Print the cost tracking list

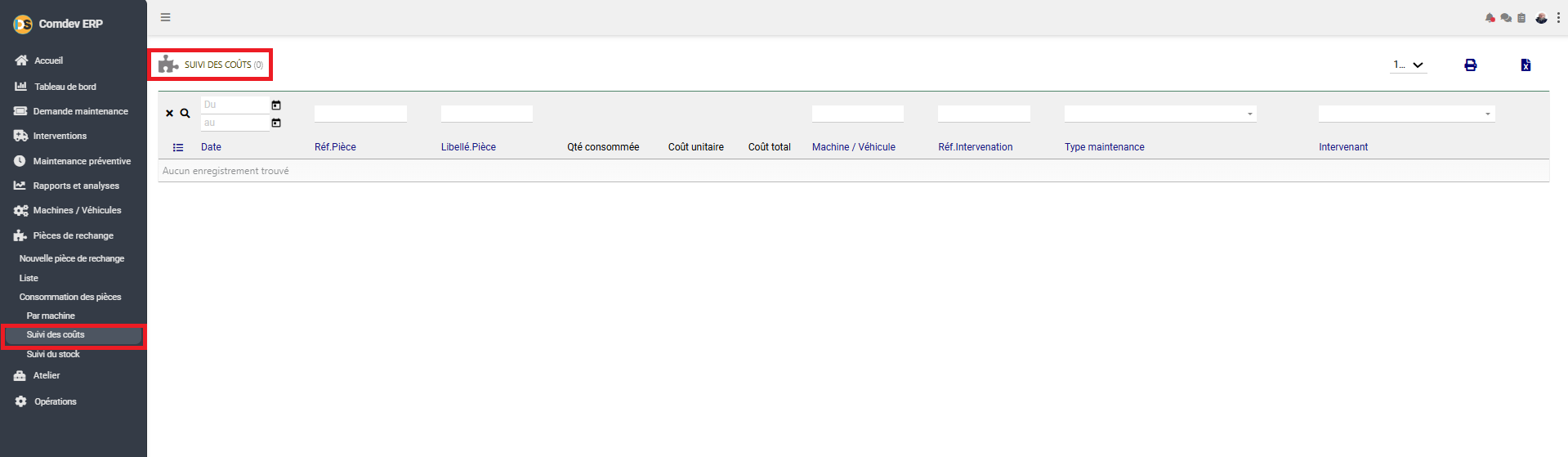pos(1471,65)
